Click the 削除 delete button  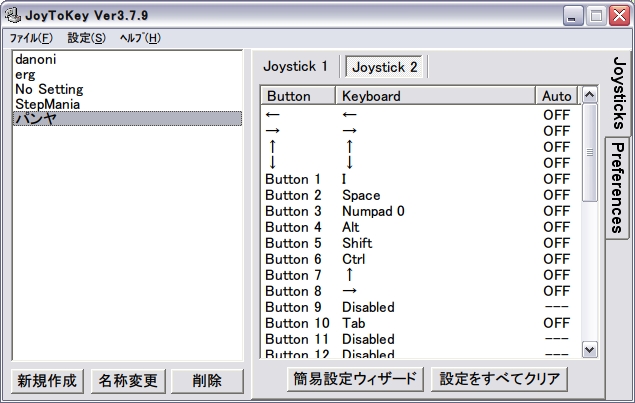click(208, 381)
